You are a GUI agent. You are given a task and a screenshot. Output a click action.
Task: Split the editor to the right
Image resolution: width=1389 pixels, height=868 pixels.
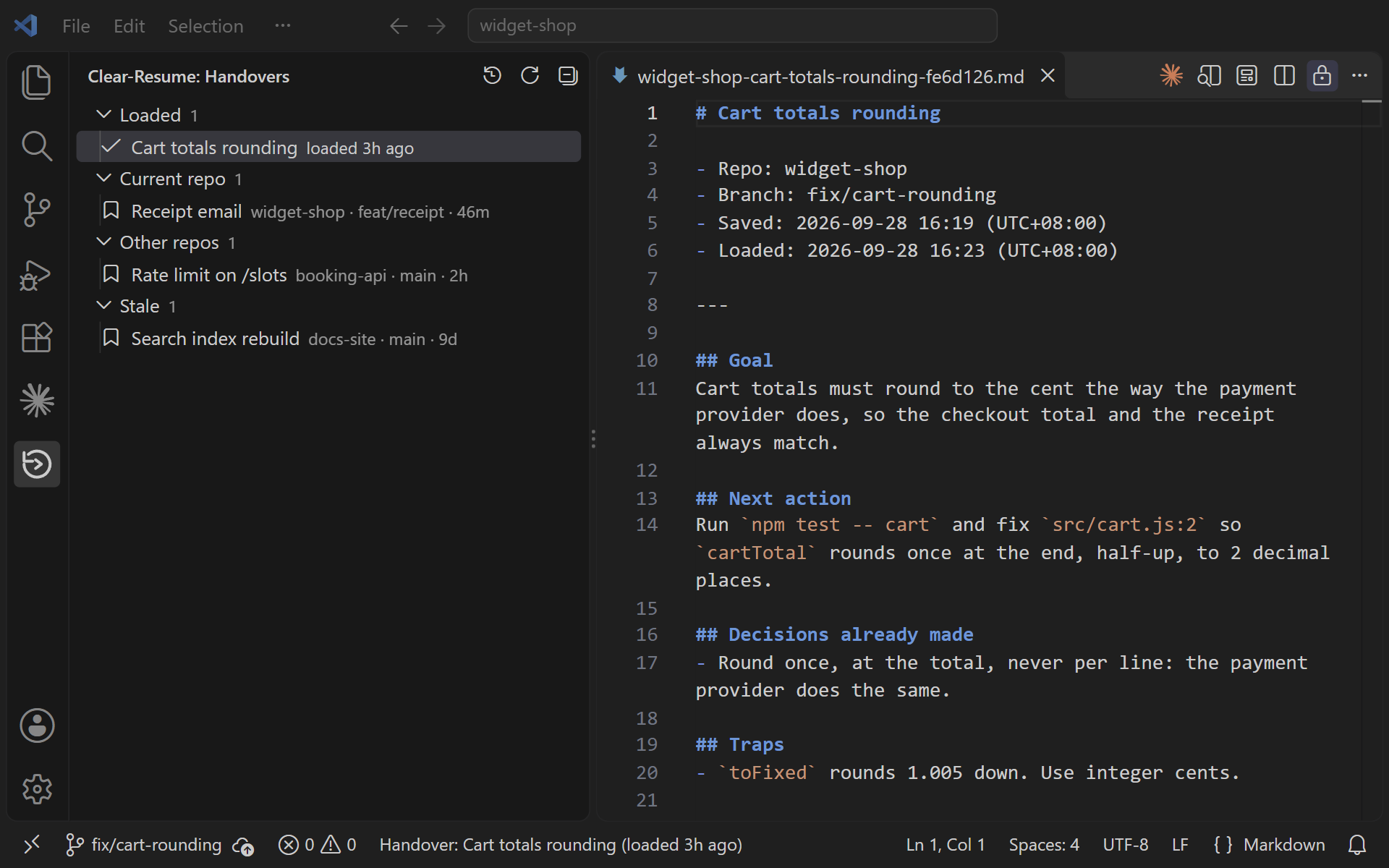(1284, 75)
